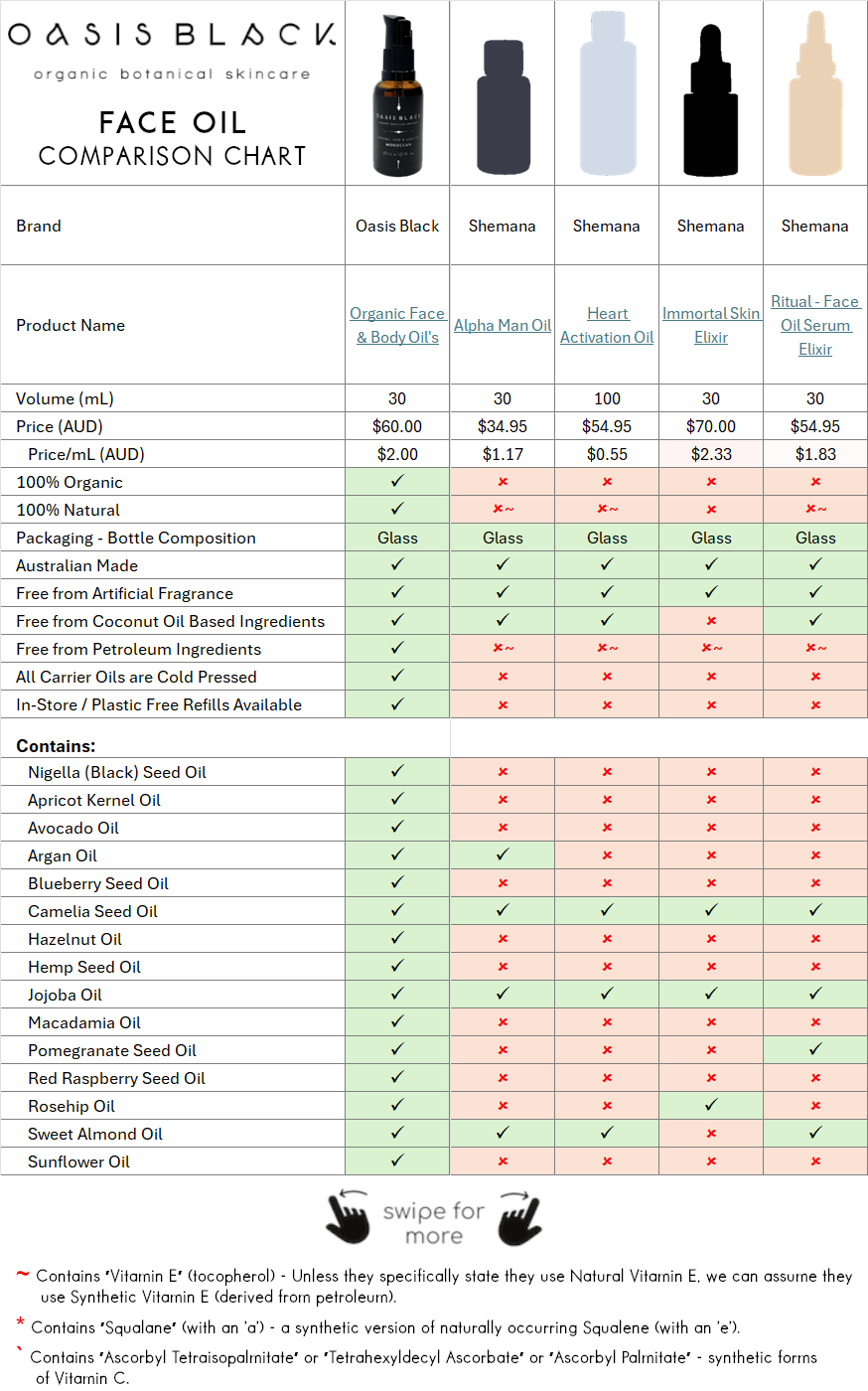Click the Ritual Face Oil checkmark for Jojoba Oil
The image size is (868, 1391).
815,994
